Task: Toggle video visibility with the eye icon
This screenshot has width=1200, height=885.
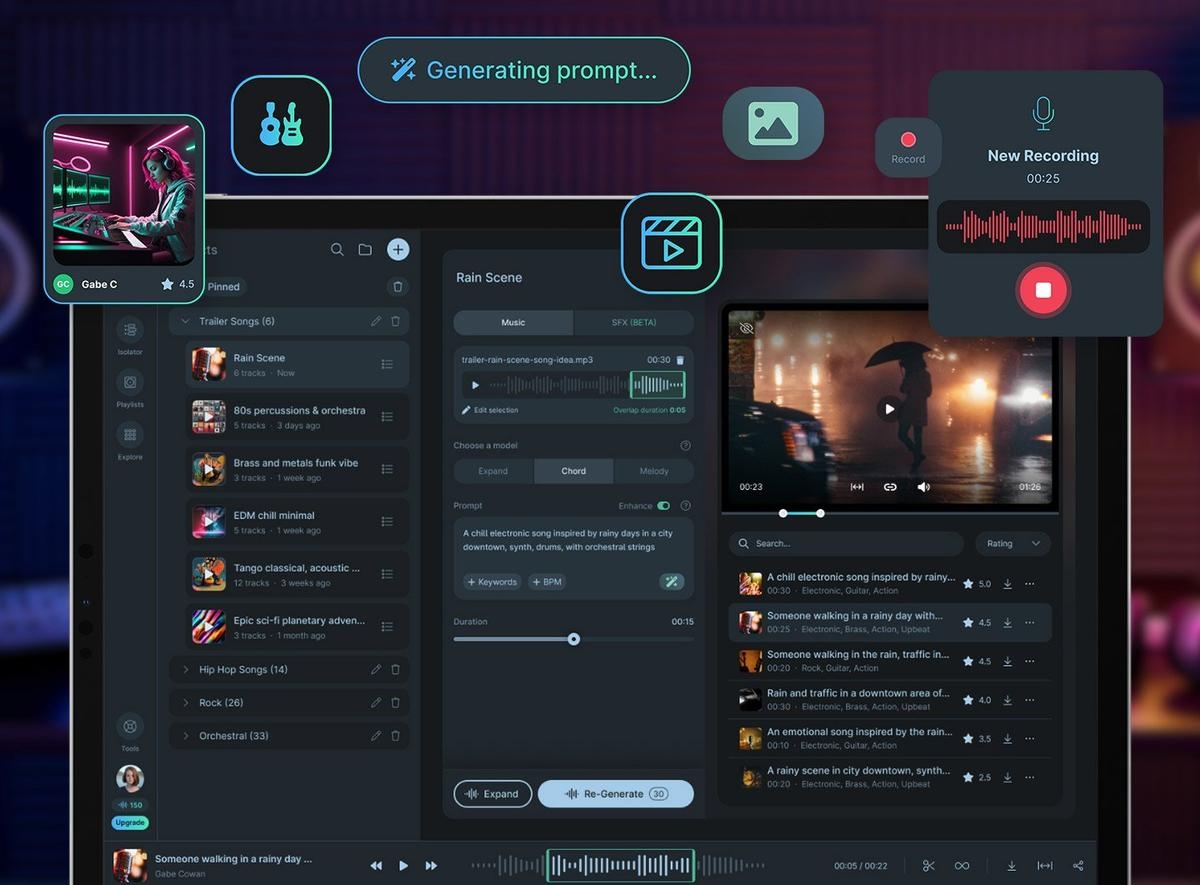Action: (746, 328)
